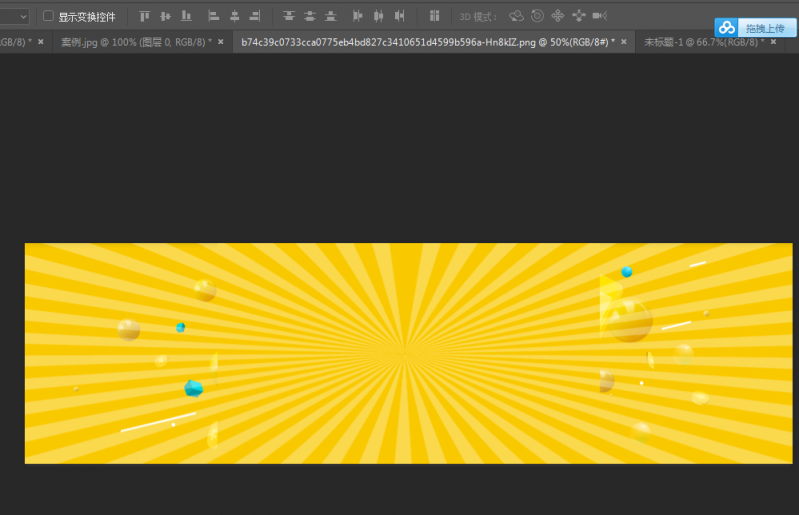The width and height of the screenshot is (799, 515).
Task: Click the align vertical centers icon
Action: pos(165,16)
